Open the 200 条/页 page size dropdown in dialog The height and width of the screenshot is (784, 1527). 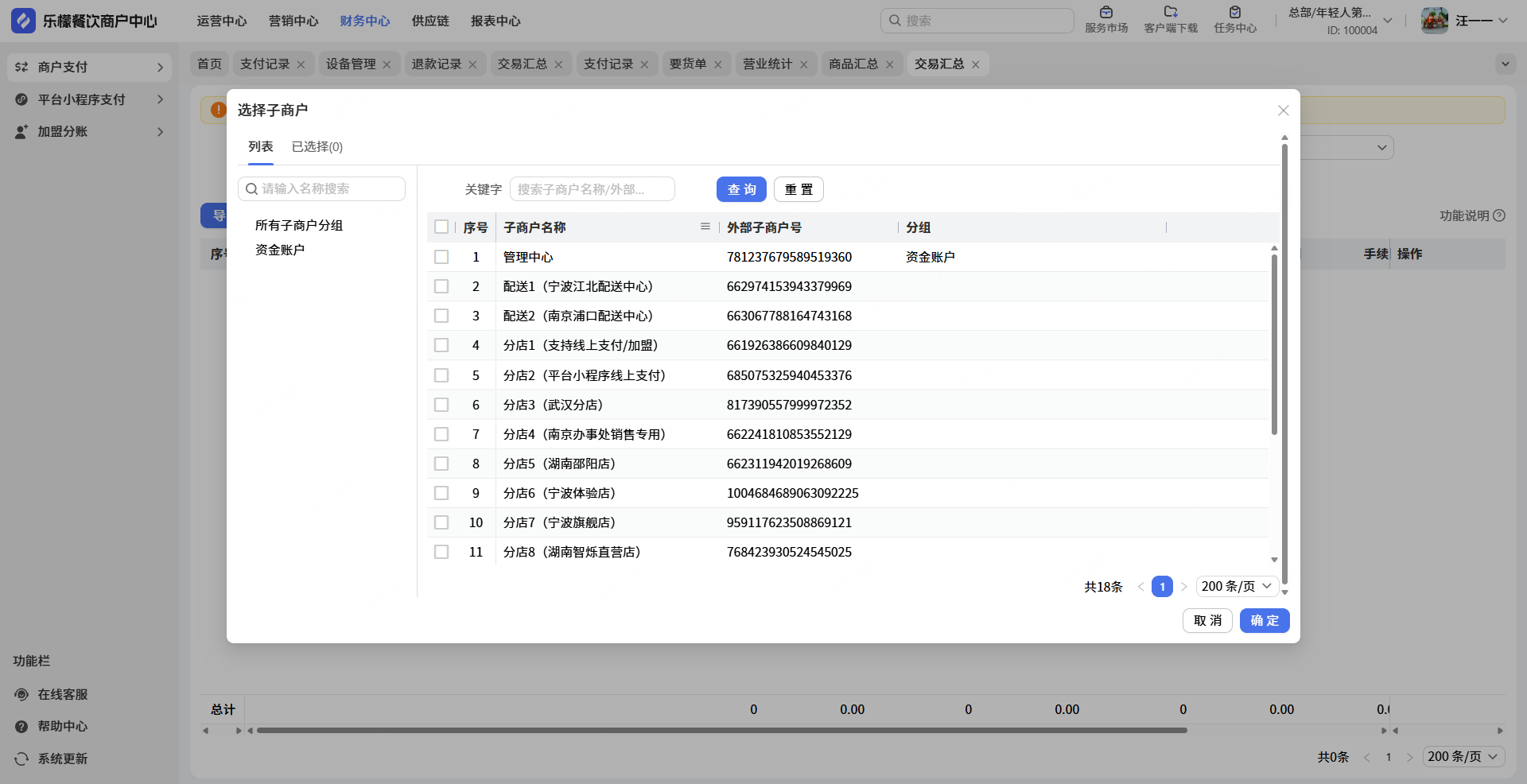click(1237, 586)
